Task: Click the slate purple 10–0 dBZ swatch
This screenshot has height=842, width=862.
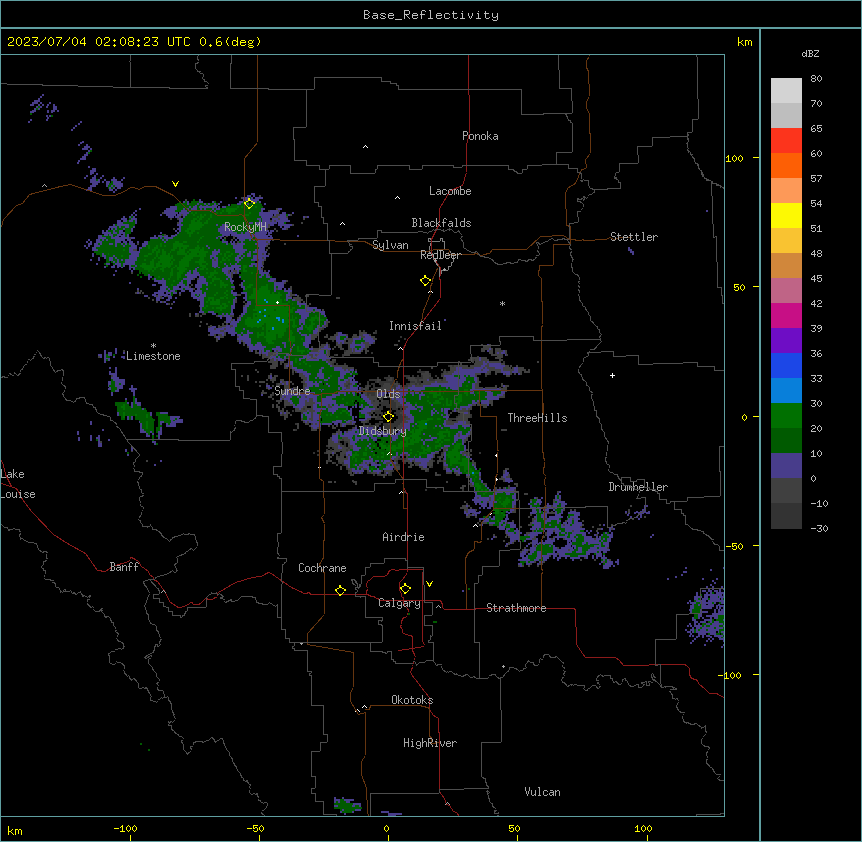Action: click(786, 466)
